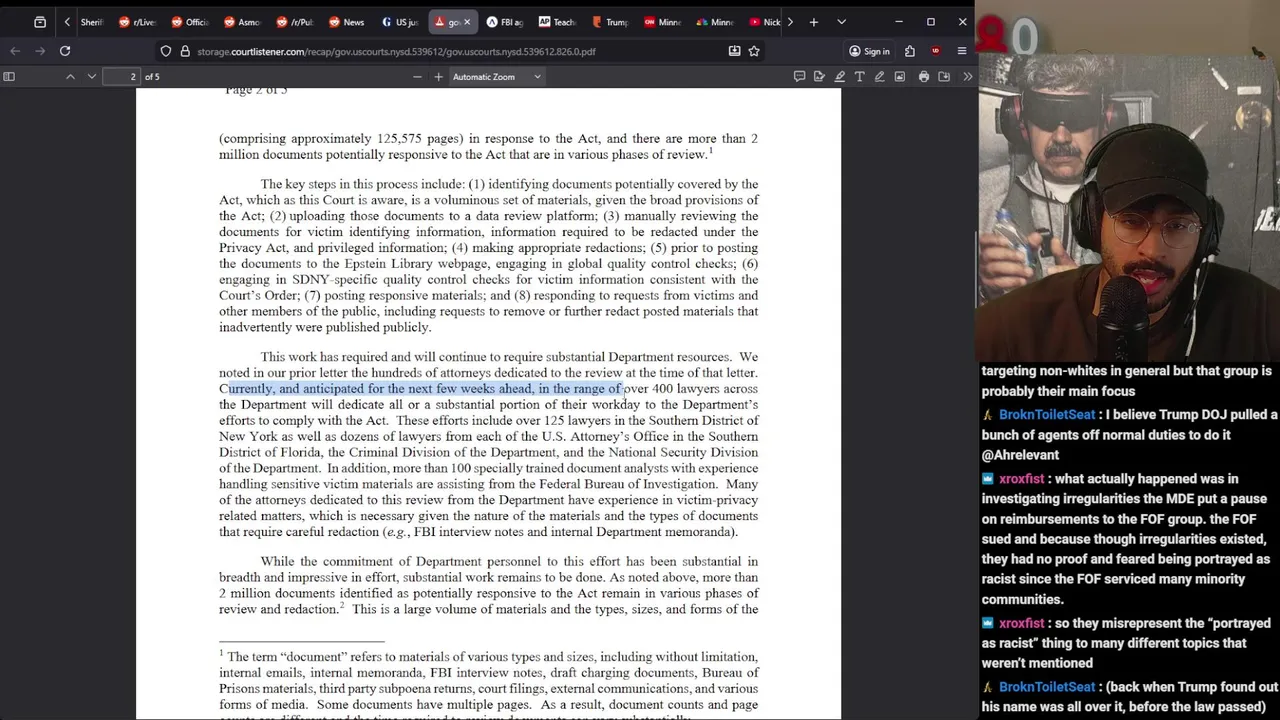The image size is (1280, 720).
Task: Close the active gov PDF tab
Action: click(x=467, y=22)
